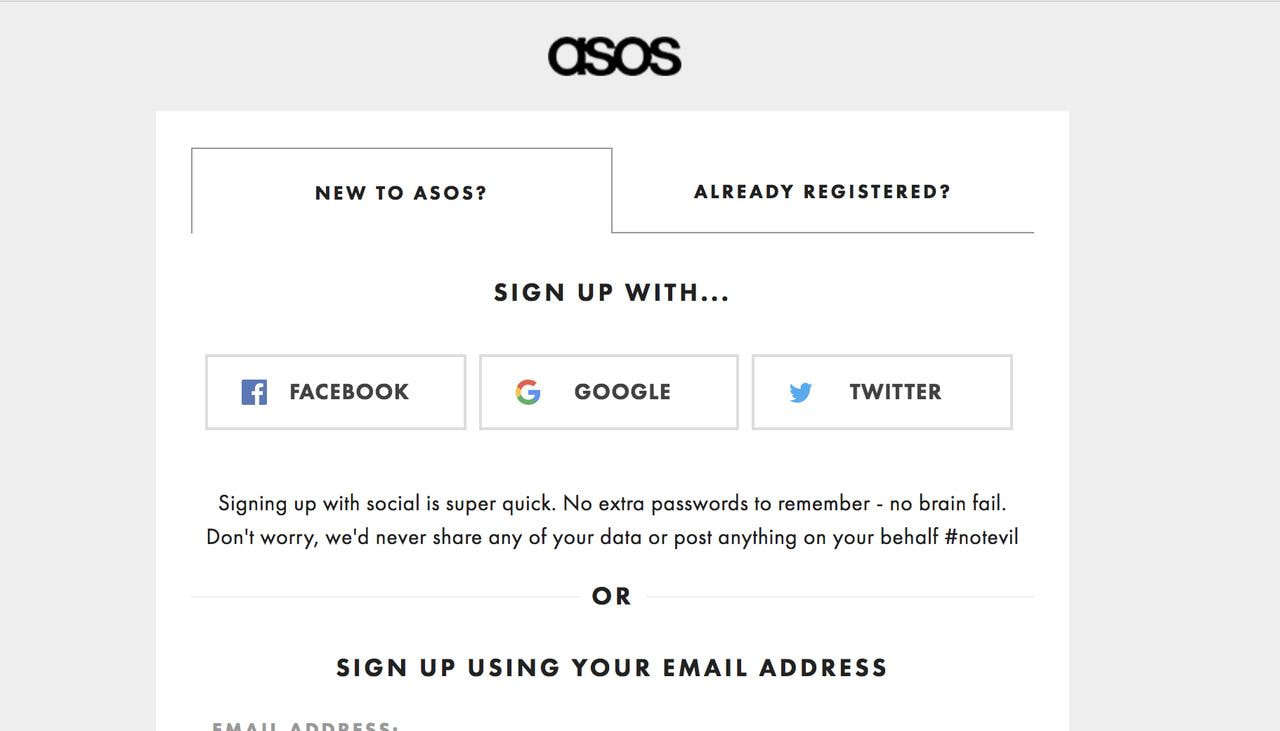Choose the GOOGLE text label to sign up
The height and width of the screenshot is (731, 1280).
point(622,392)
